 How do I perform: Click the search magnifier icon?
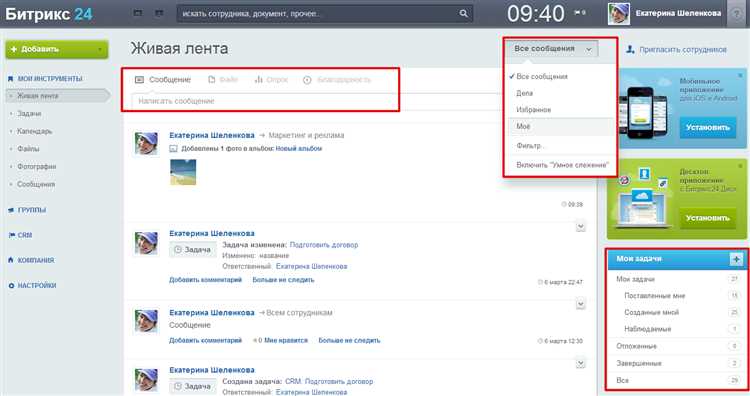point(463,13)
